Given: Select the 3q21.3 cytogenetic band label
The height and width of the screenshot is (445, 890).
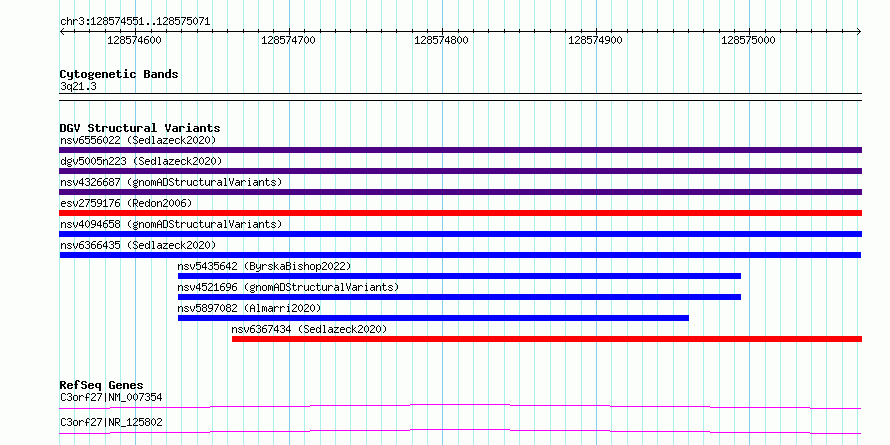Looking at the screenshot, I should 78,86.
